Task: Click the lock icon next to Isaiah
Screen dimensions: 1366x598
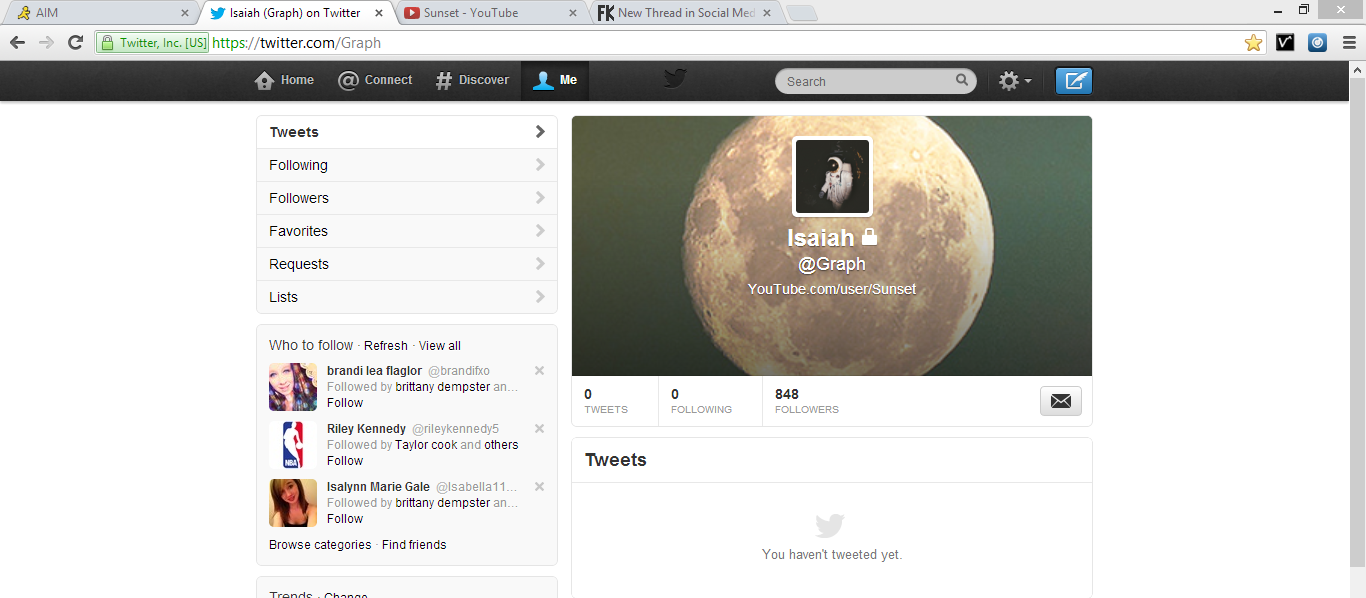Action: [x=869, y=237]
